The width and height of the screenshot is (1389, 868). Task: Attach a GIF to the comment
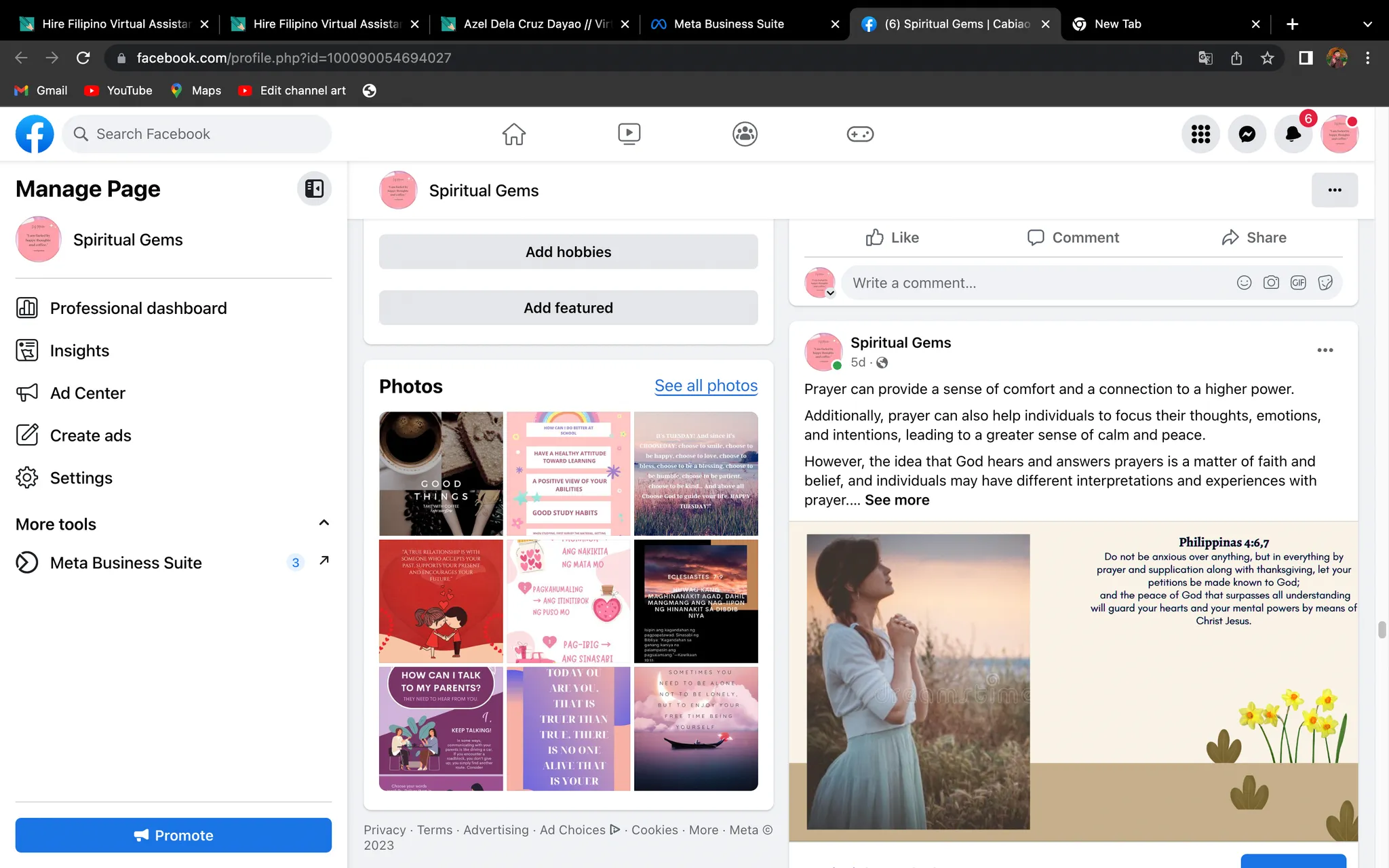pyautogui.click(x=1298, y=283)
